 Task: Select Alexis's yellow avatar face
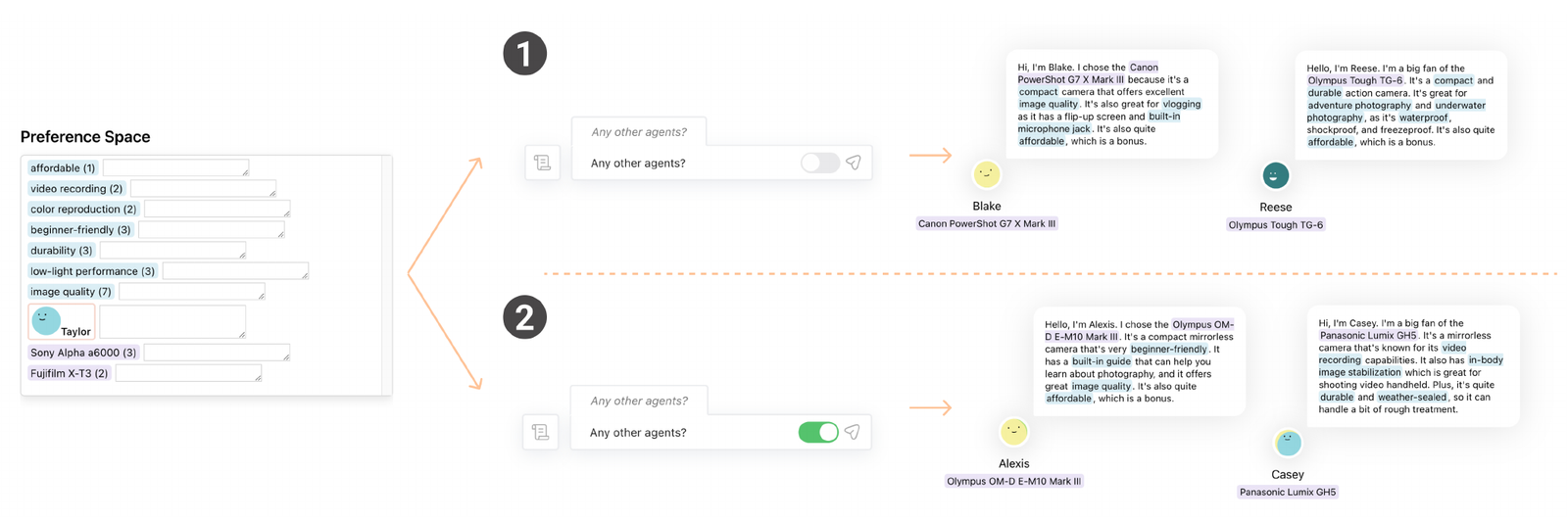pyautogui.click(x=1013, y=431)
